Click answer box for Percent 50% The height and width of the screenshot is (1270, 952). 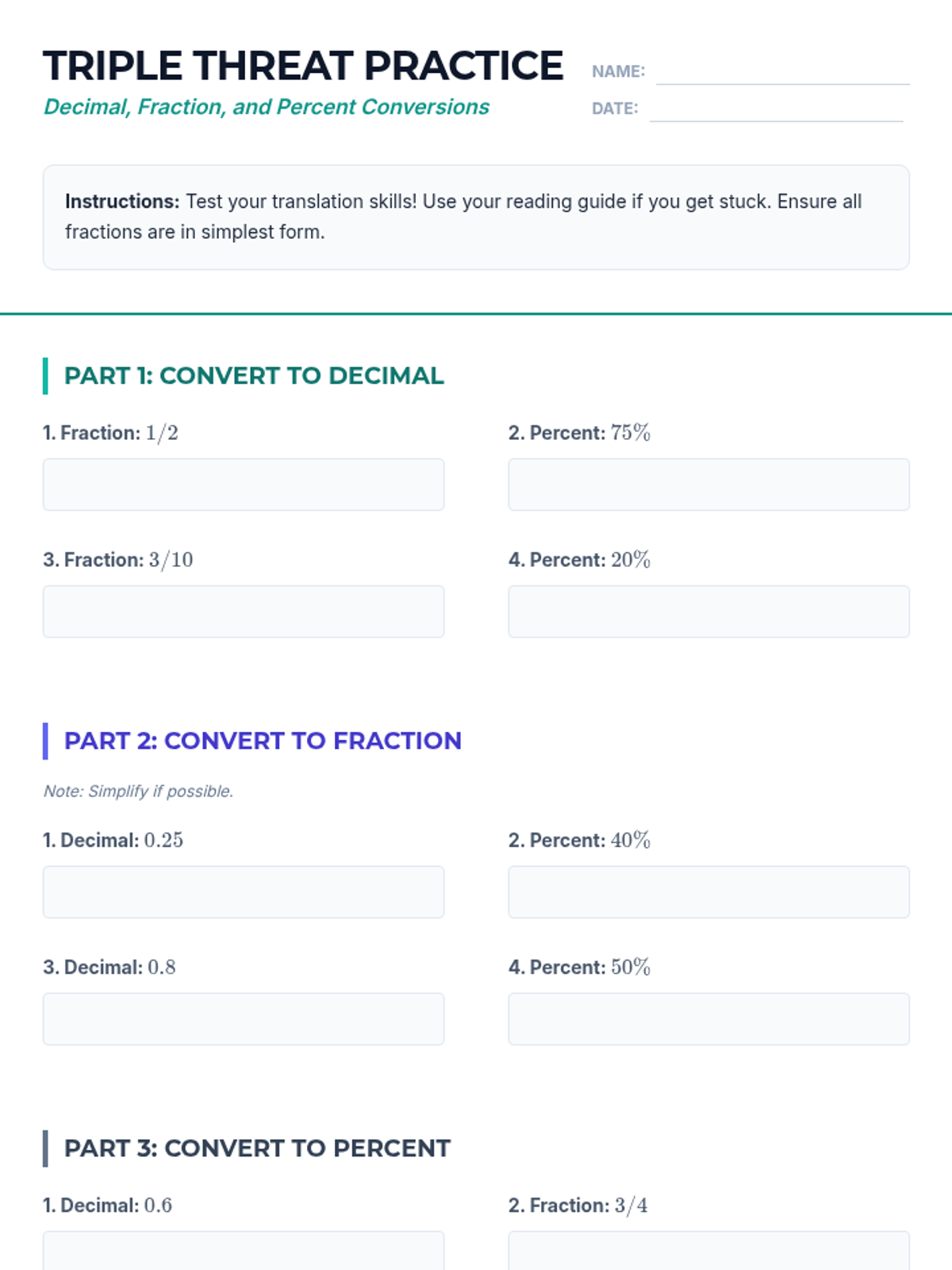click(708, 1018)
